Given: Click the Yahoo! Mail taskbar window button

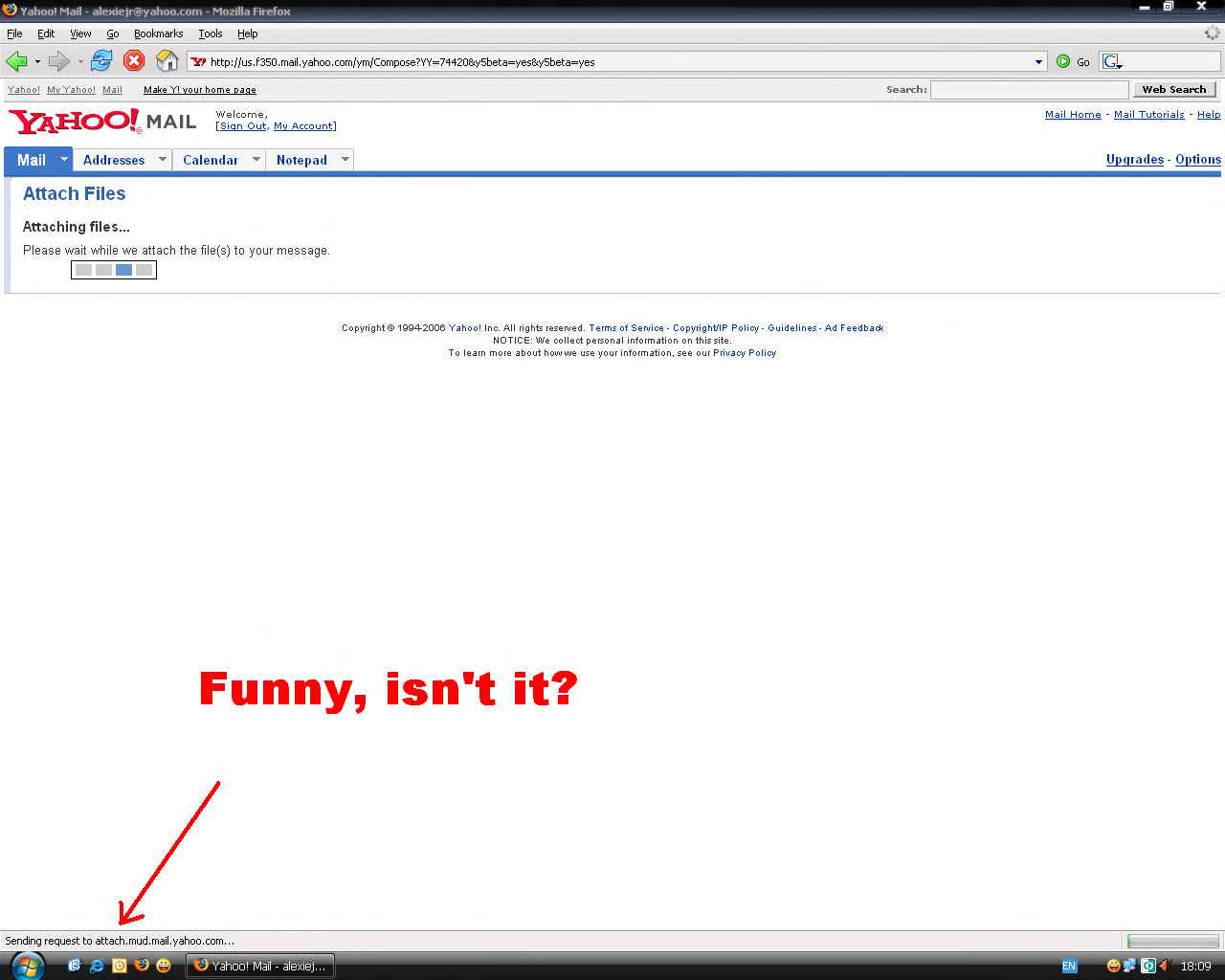Looking at the screenshot, I should pyautogui.click(x=260, y=966).
